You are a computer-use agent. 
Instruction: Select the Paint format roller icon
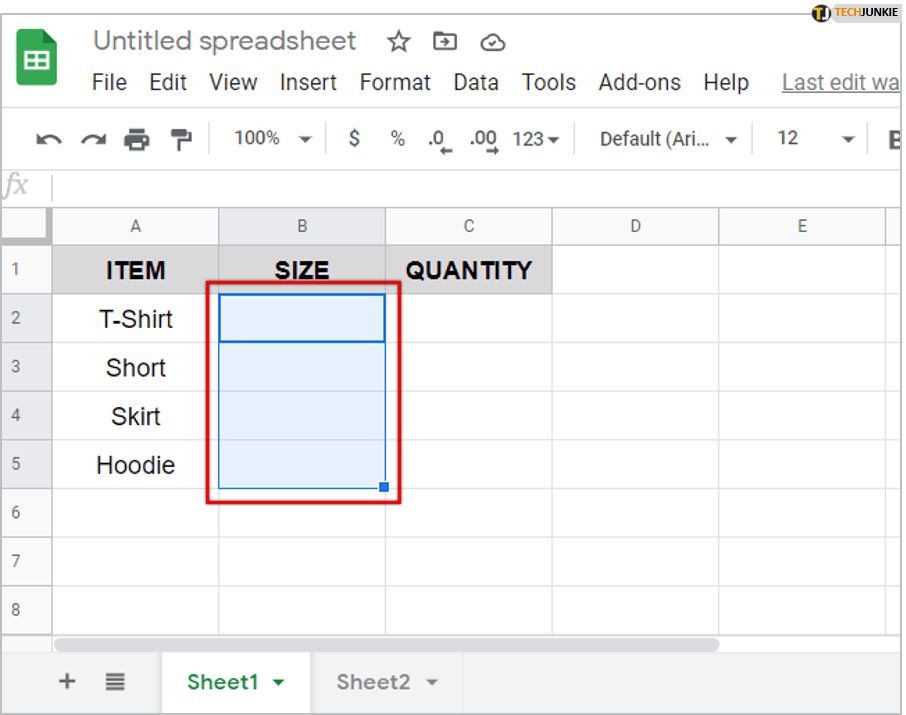point(181,140)
